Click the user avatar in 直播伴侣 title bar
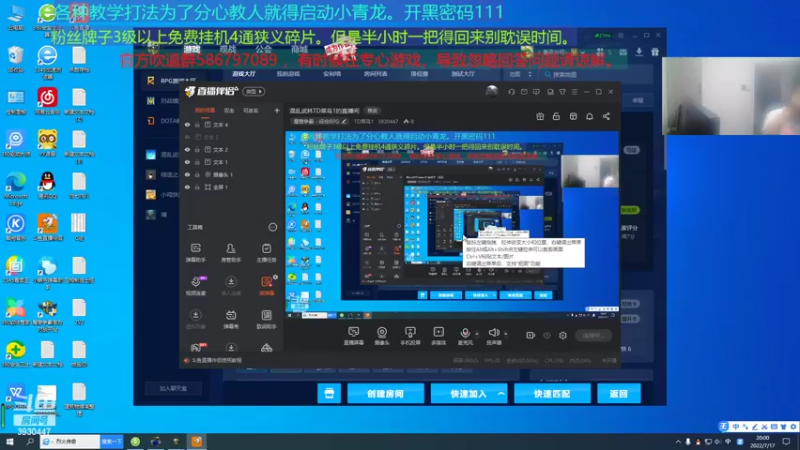Screen dimensions: 800x450 pyautogui.click(x=492, y=91)
